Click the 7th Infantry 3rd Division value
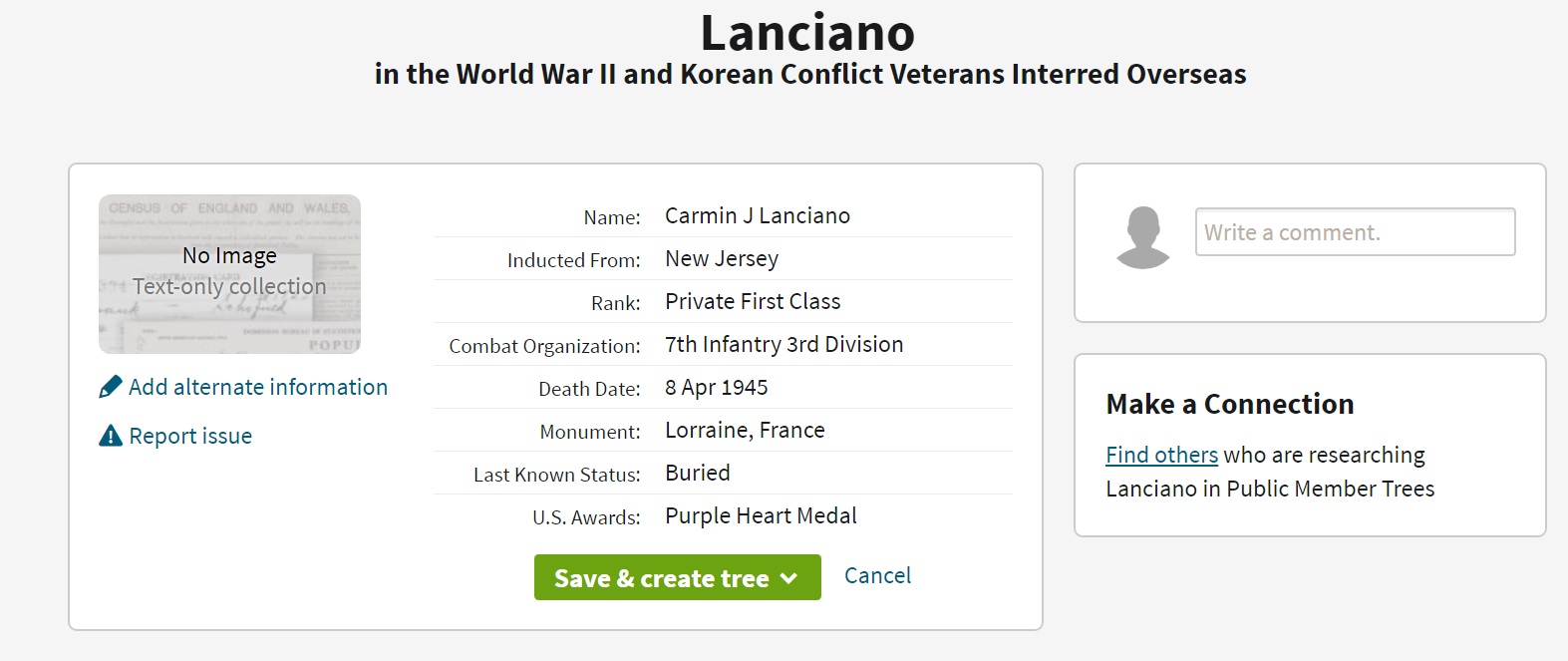This screenshot has width=1568, height=661. coord(784,344)
